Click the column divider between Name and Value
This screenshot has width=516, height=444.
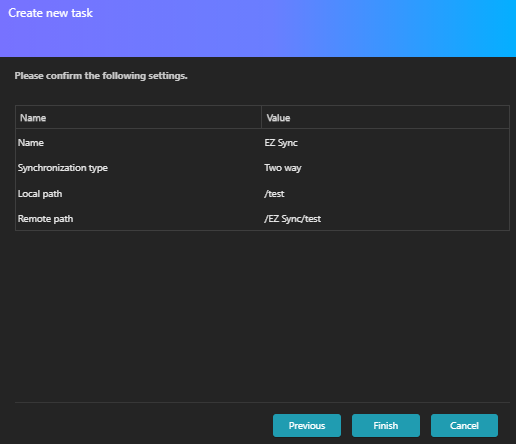point(262,117)
